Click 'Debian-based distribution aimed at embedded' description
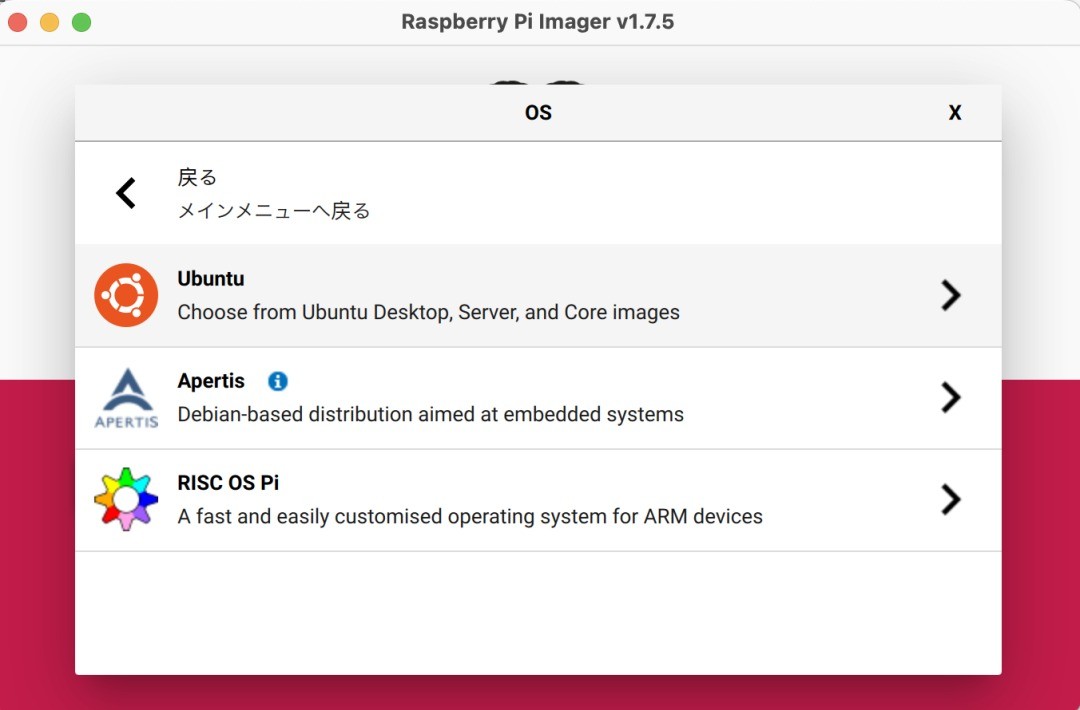 coord(430,415)
